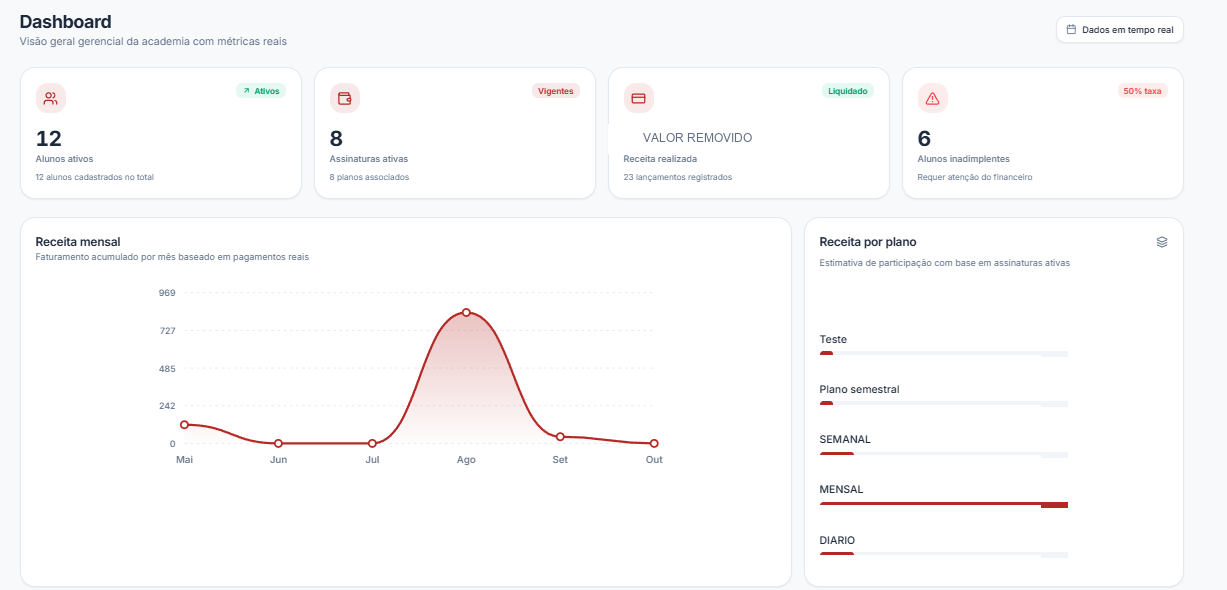Select the Jun data point on revenue chart

(278, 443)
